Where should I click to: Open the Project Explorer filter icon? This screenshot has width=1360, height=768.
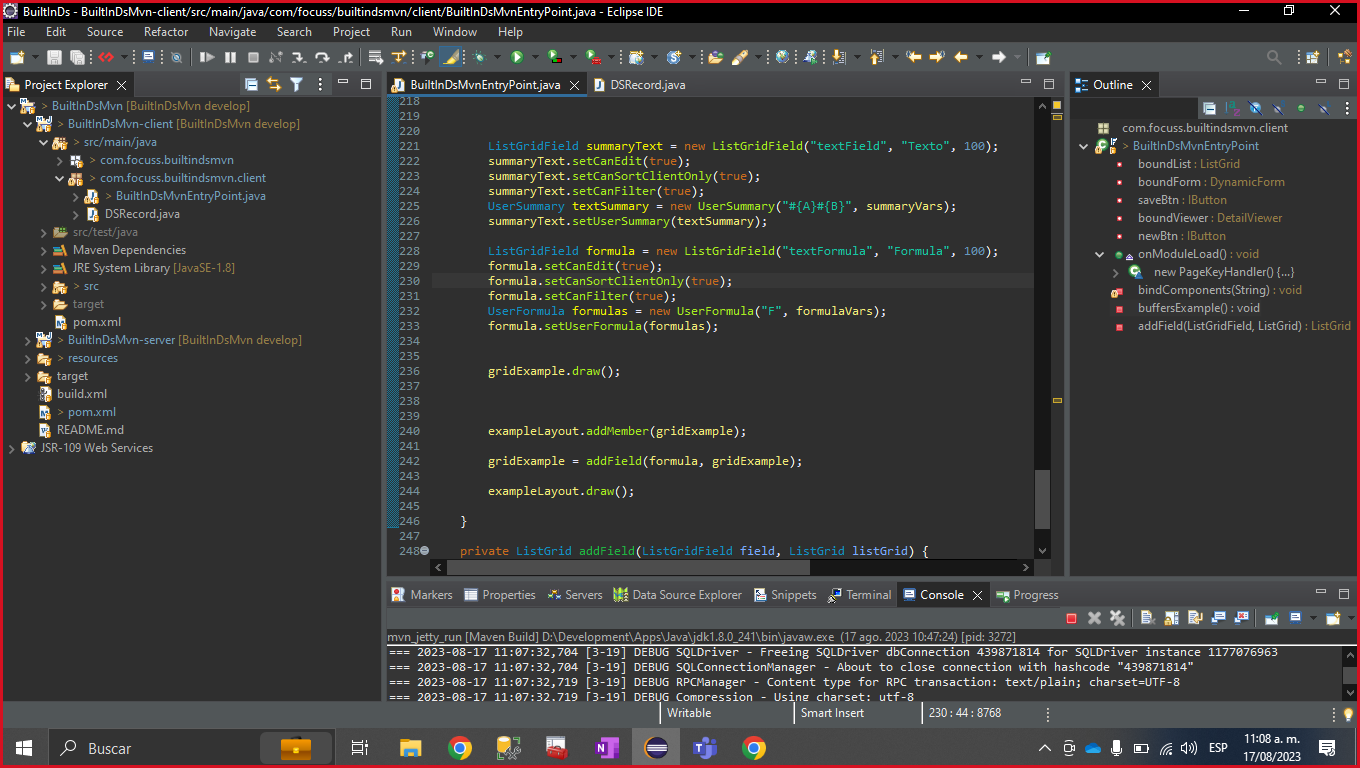[x=296, y=85]
